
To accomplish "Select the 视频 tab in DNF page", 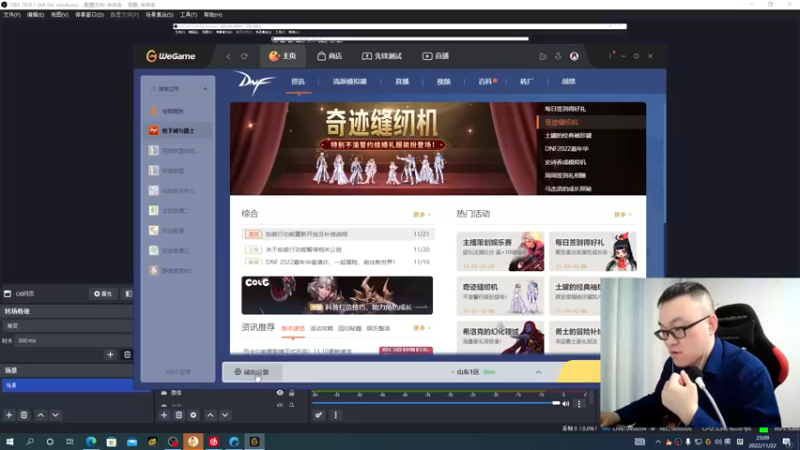I will point(443,82).
